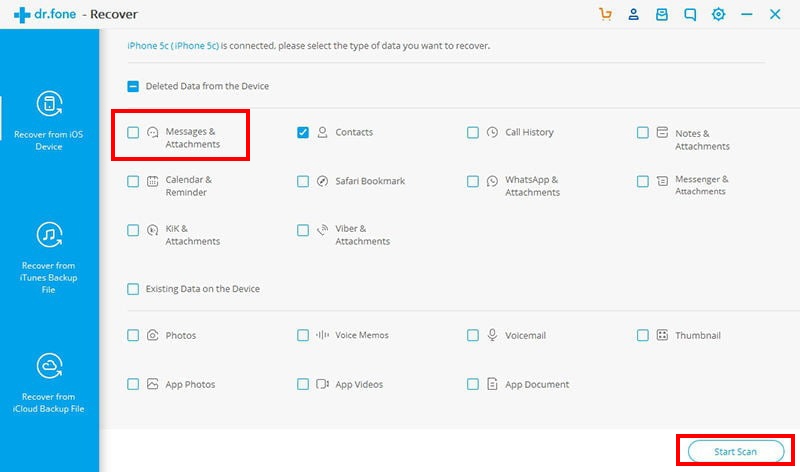The height and width of the screenshot is (472, 800).
Task: Check the Messages & Attachments checkbox
Action: click(133, 133)
